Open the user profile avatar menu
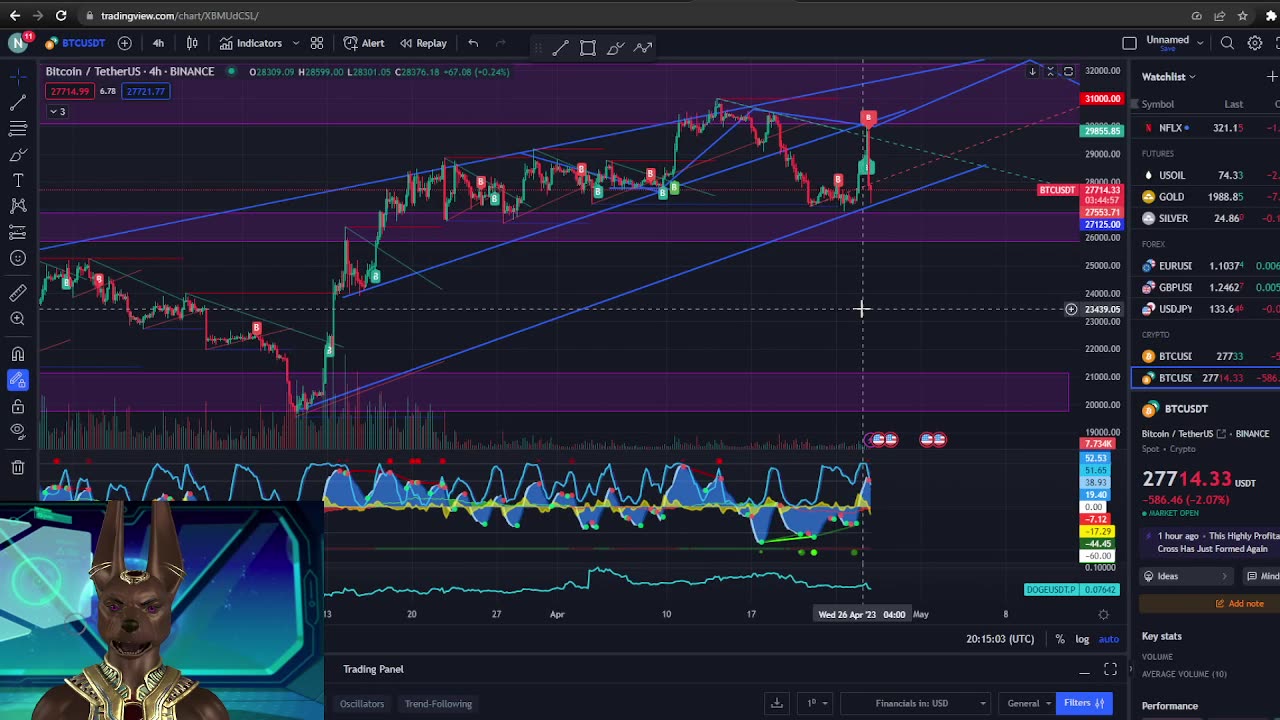Image resolution: width=1280 pixels, height=720 pixels. point(18,43)
